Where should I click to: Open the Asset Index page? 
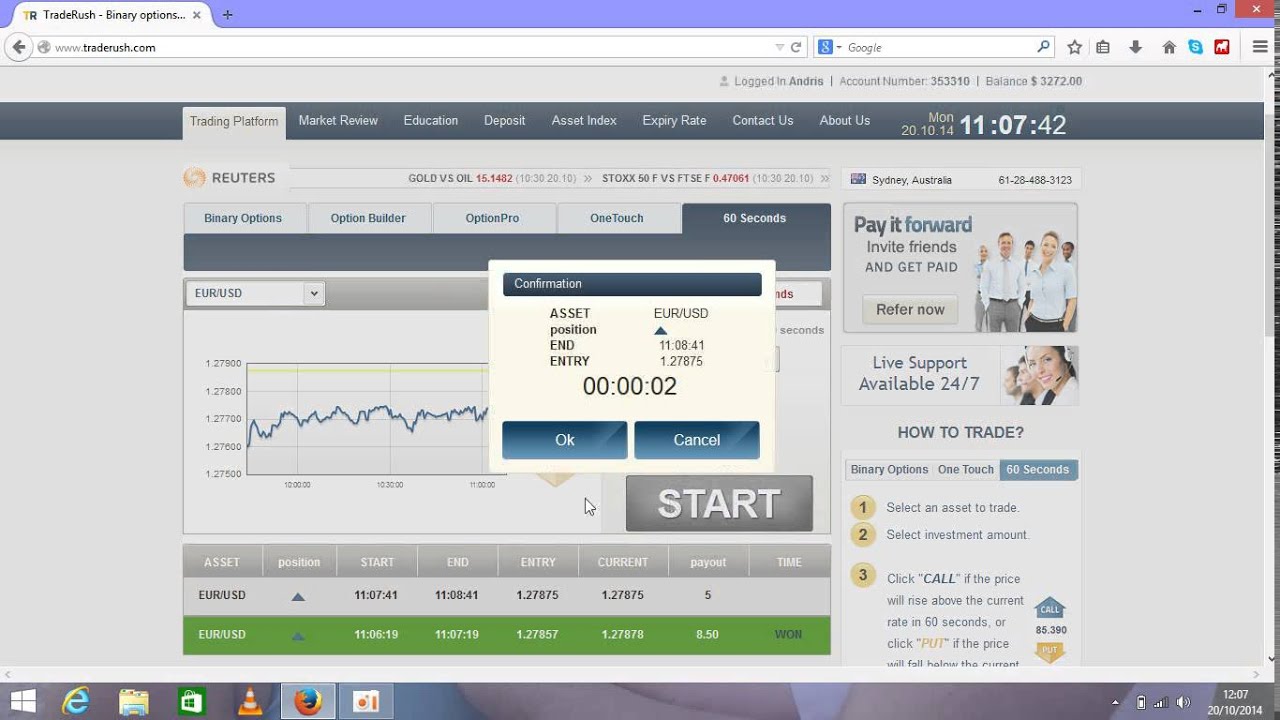pyautogui.click(x=584, y=120)
